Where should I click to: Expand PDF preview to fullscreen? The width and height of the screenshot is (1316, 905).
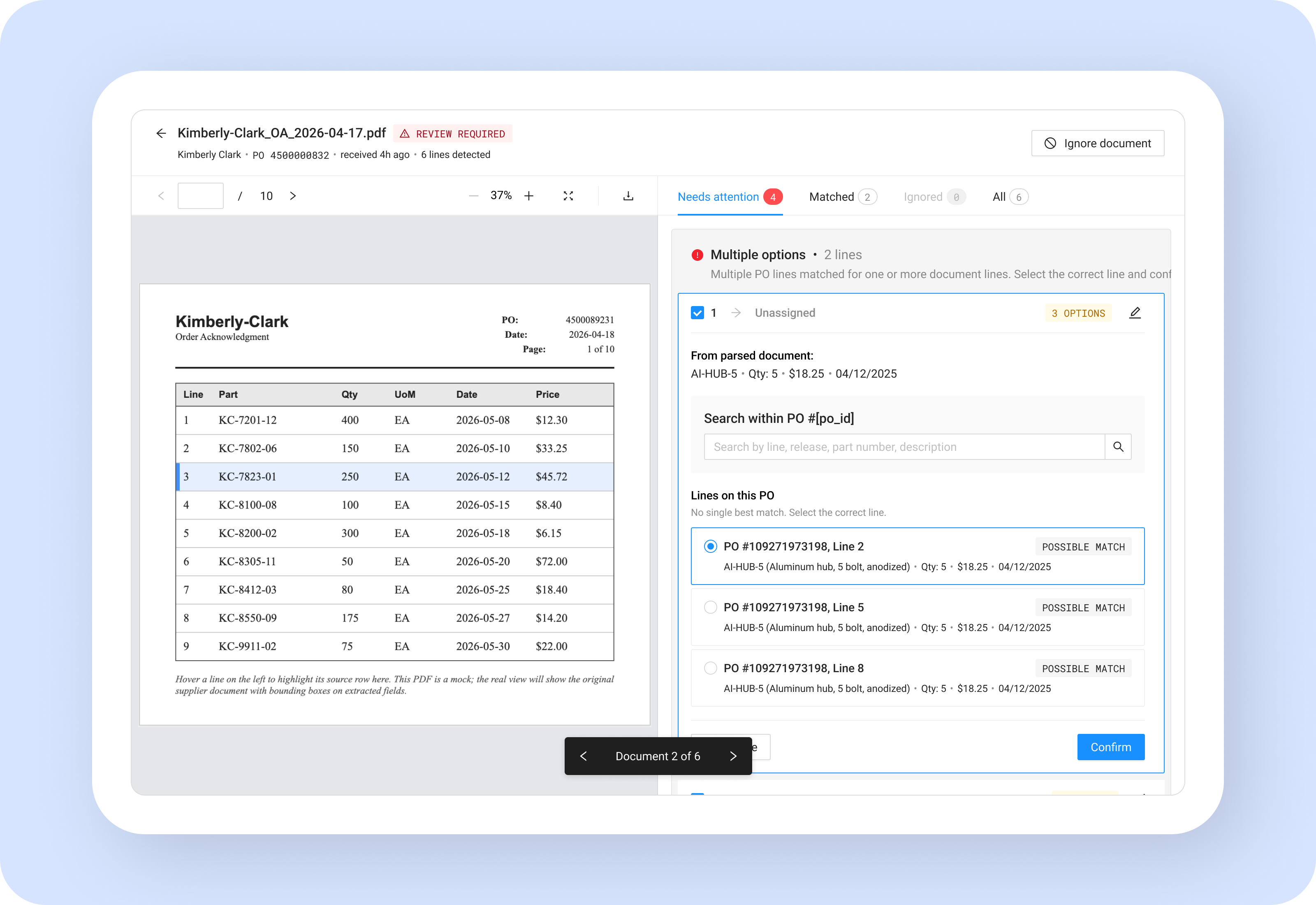coord(568,196)
